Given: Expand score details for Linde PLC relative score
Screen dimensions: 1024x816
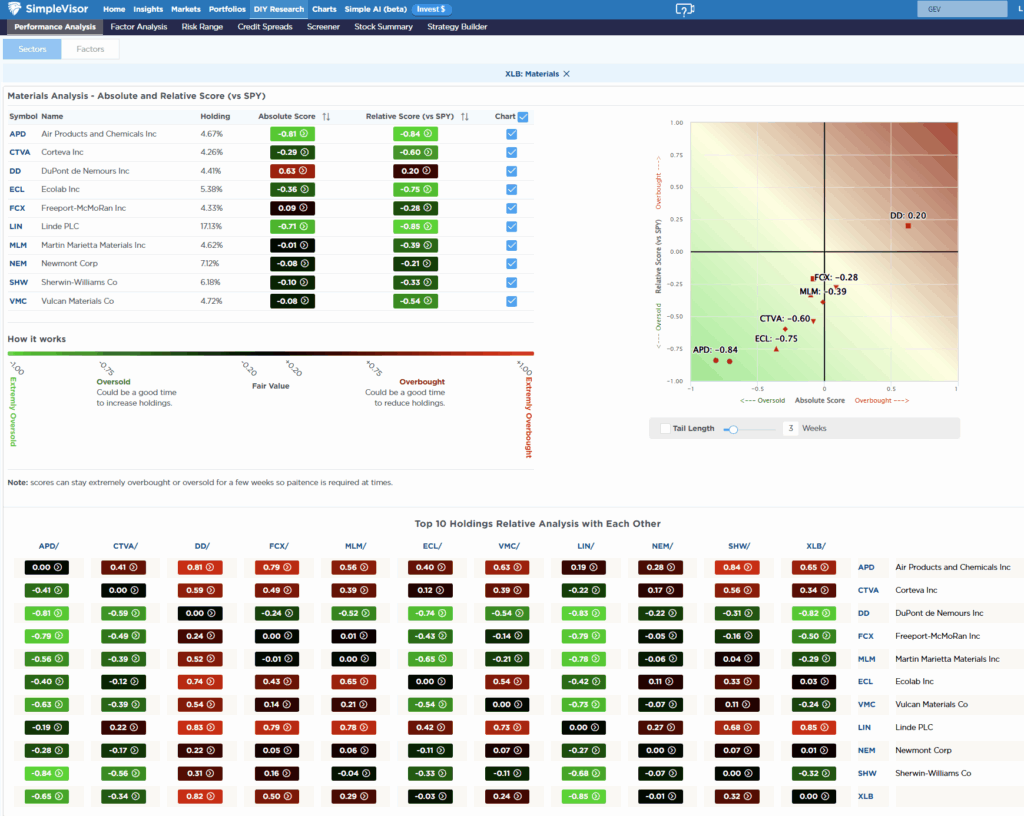Looking at the screenshot, I should click(426, 226).
